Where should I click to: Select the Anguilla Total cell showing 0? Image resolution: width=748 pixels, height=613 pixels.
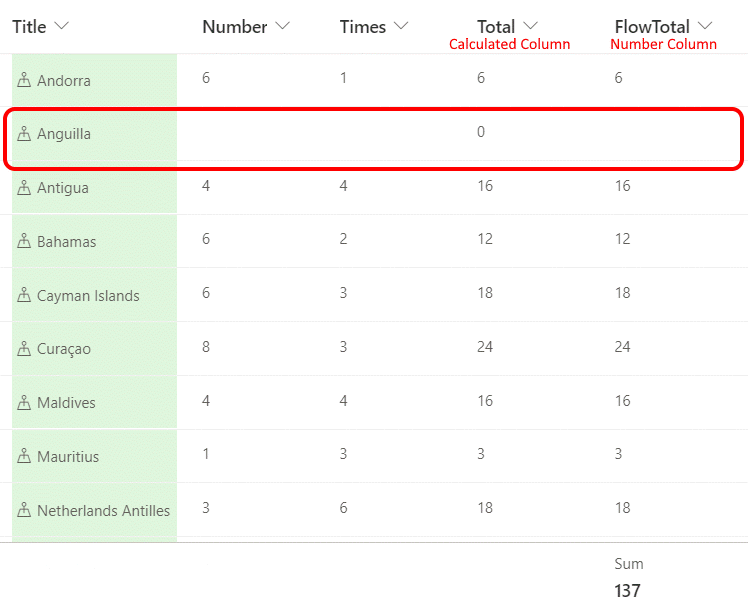[481, 132]
